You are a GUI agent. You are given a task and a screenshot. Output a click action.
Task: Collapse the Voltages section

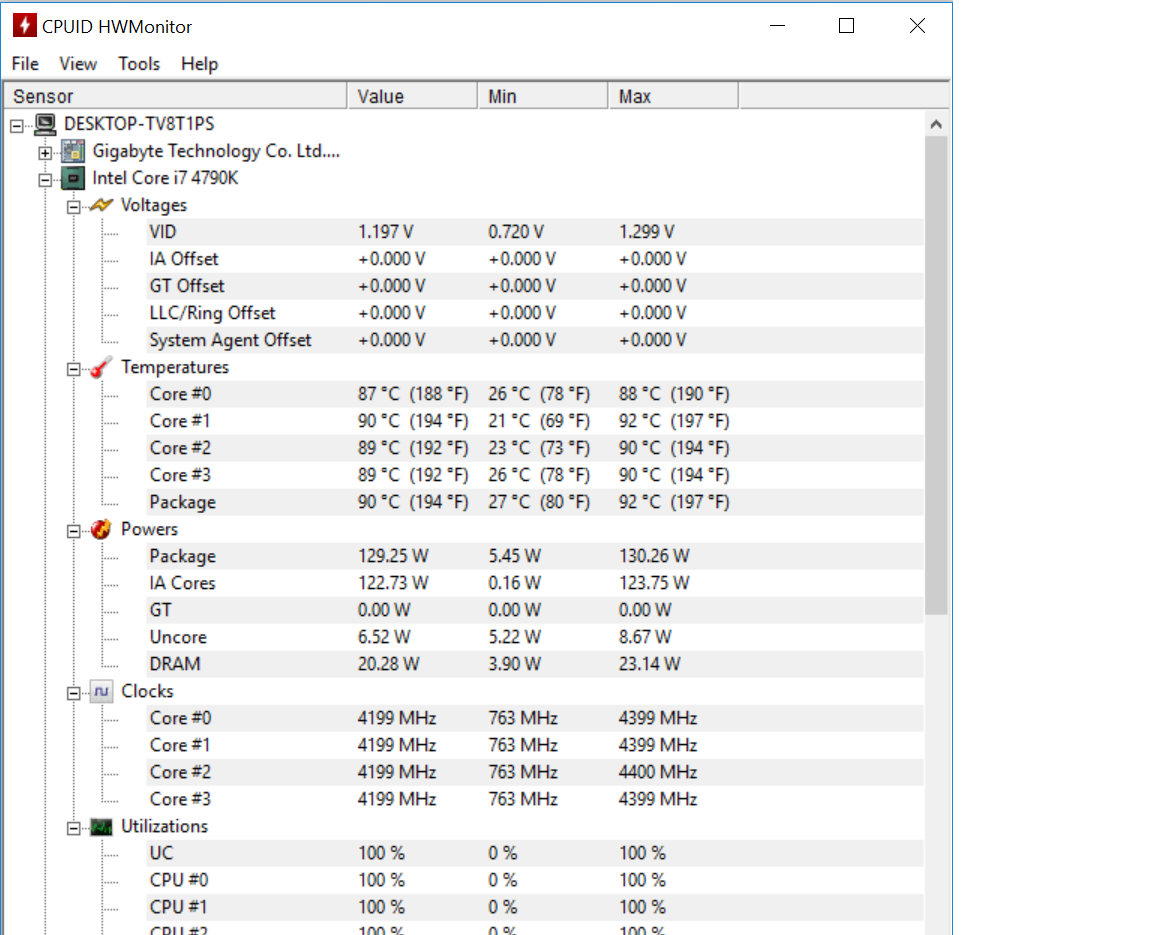pyautogui.click(x=73, y=207)
